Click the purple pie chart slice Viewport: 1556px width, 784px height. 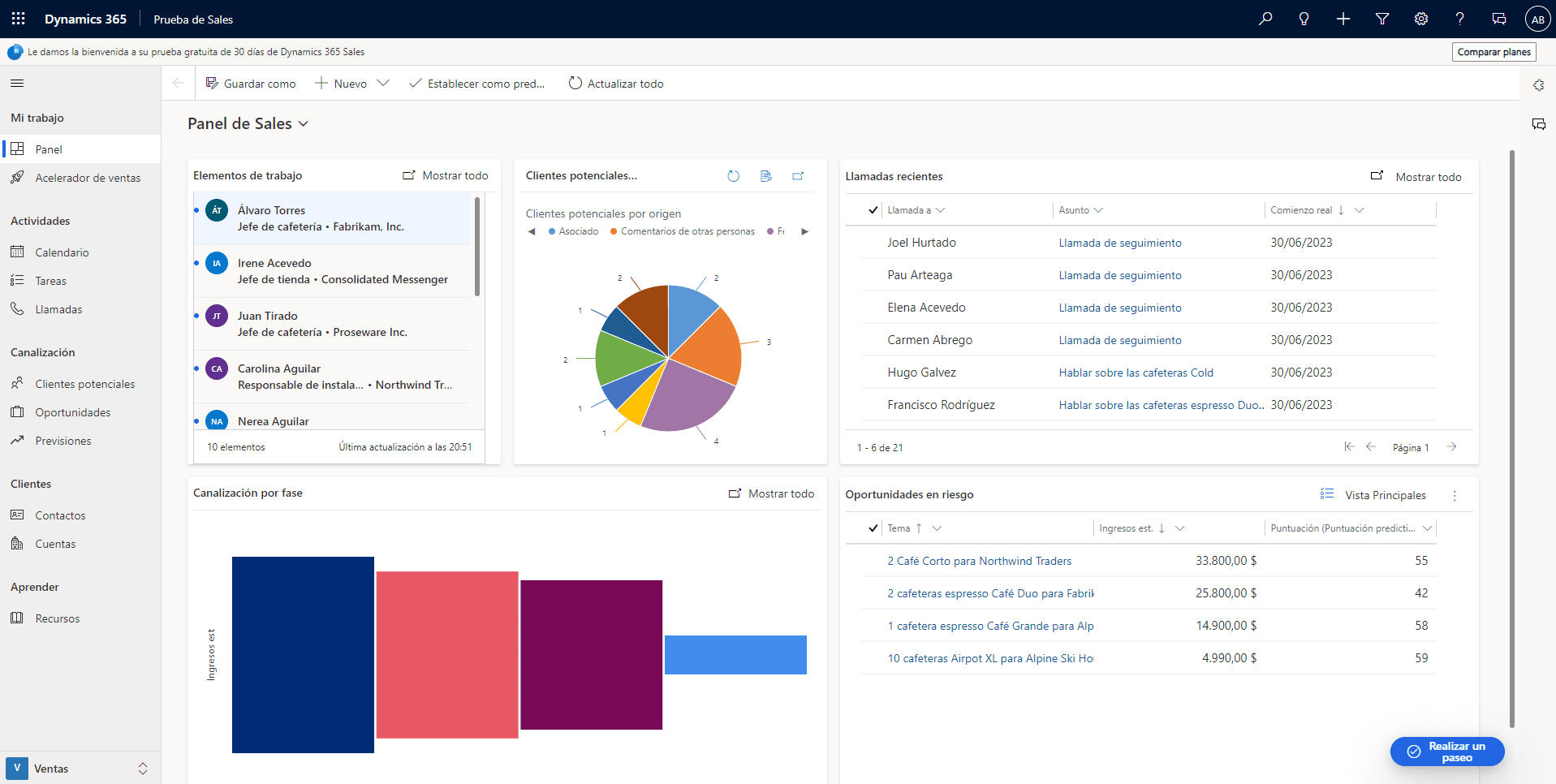click(686, 398)
